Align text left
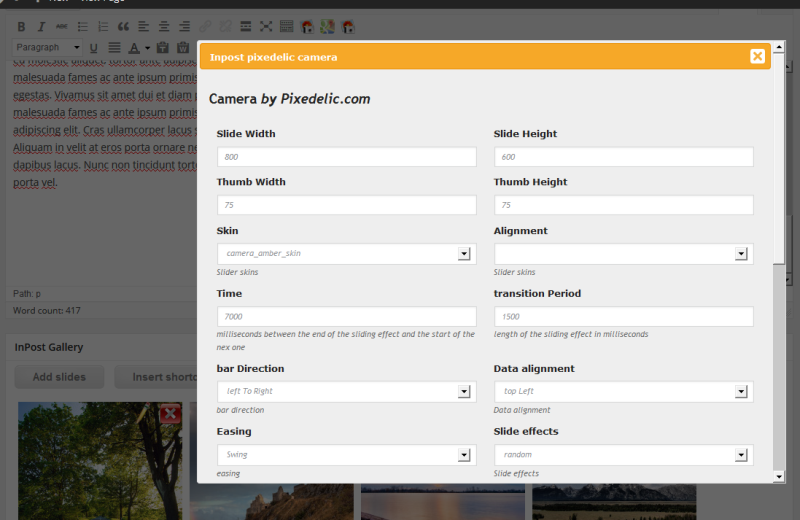 tap(143, 27)
